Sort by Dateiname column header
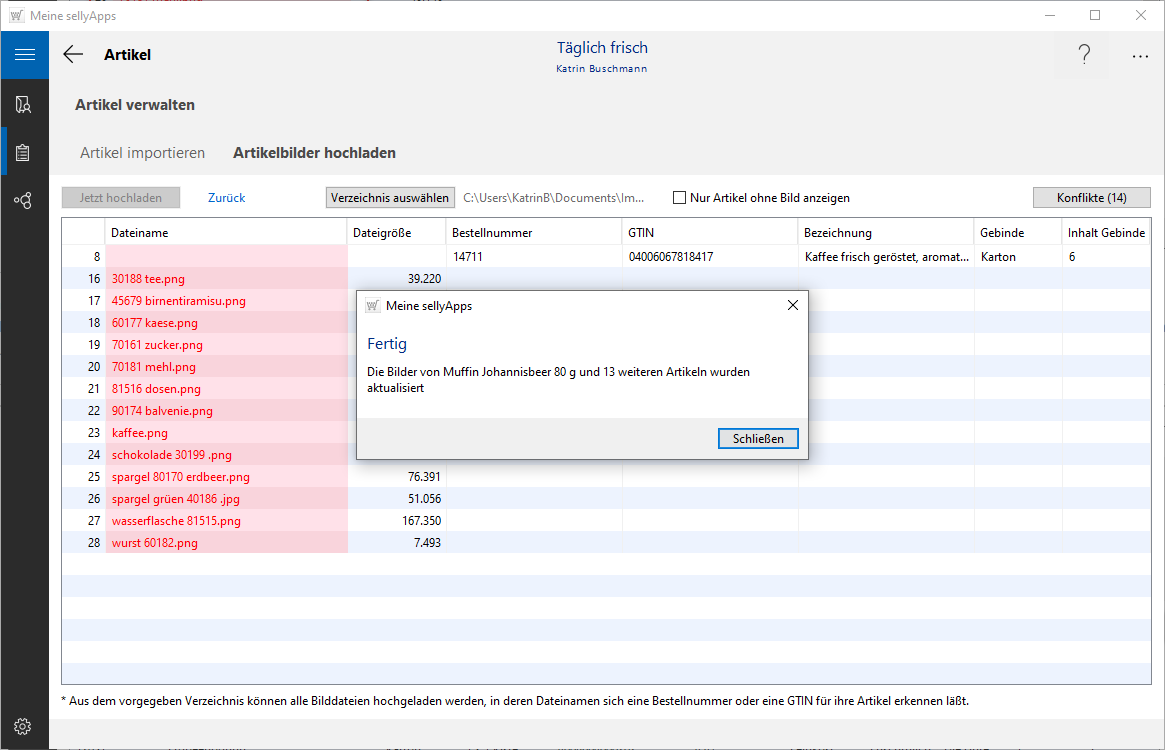Viewport: 1165px width, 750px height. click(x=140, y=233)
